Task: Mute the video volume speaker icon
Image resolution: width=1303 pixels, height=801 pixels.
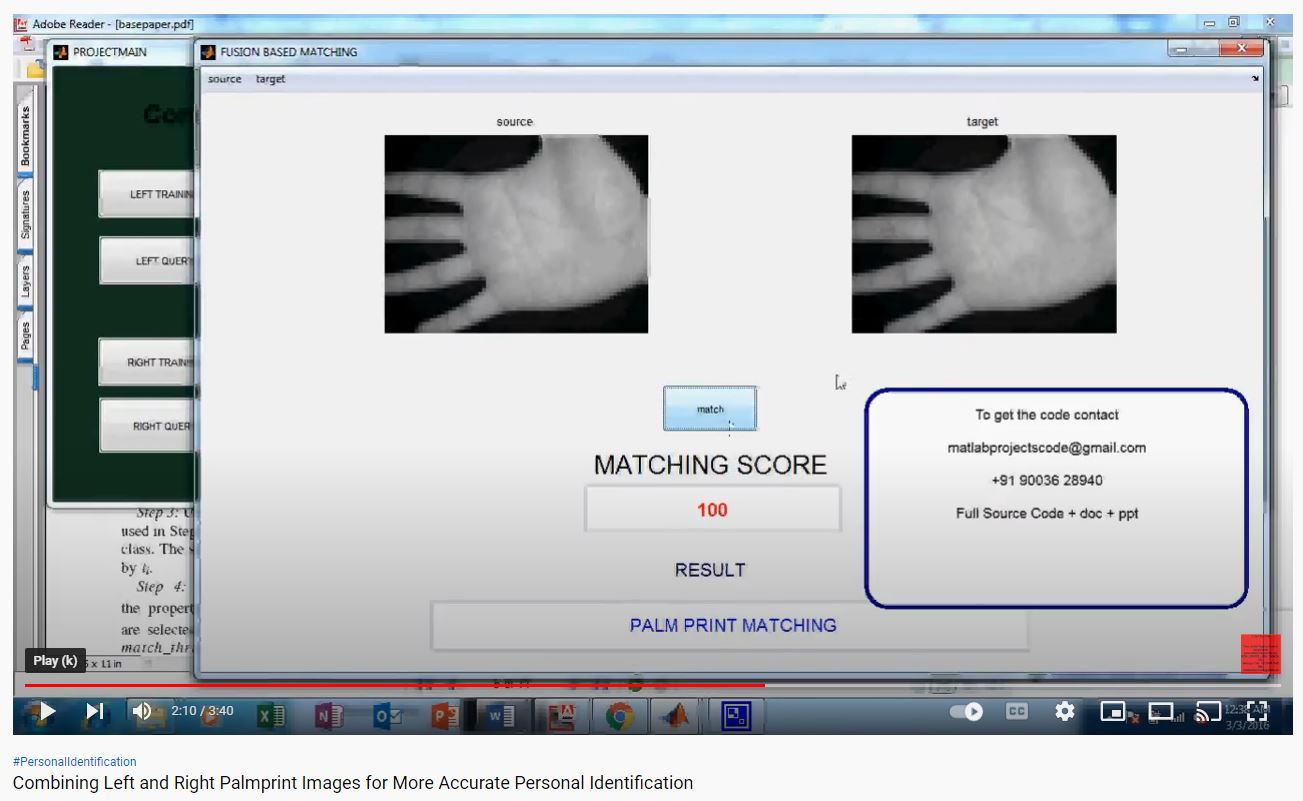Action: coord(142,711)
